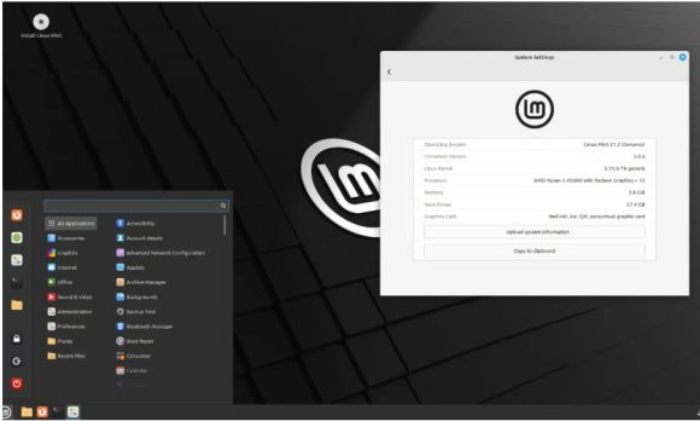Select the Office category
Viewport: 700px width, 421px height.
click(x=60, y=282)
